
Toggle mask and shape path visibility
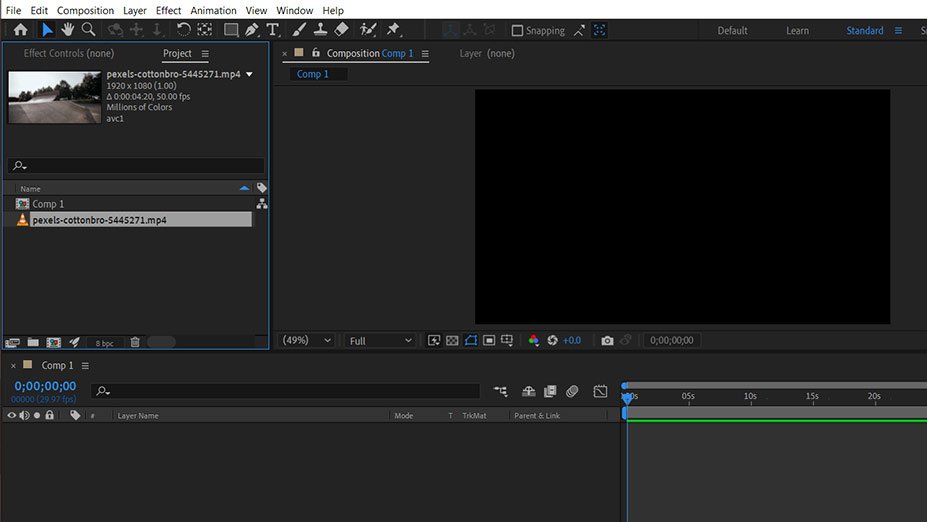pos(471,341)
